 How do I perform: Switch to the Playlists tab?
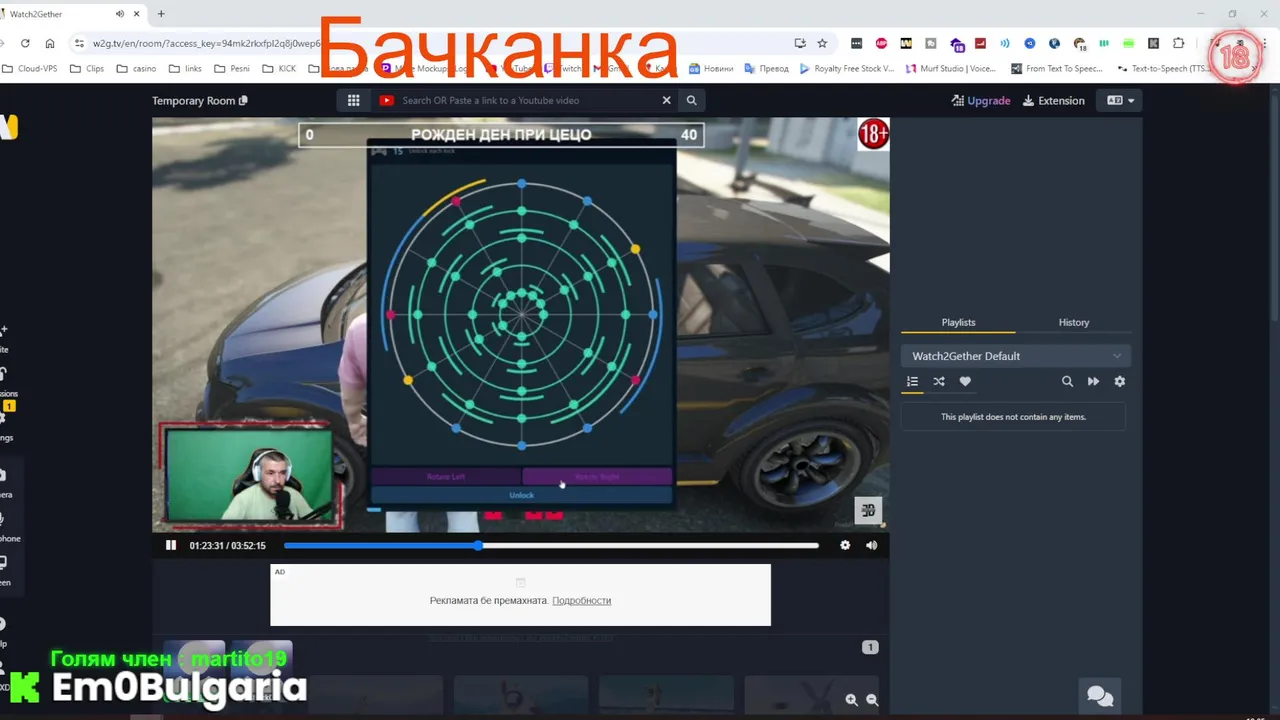[958, 322]
